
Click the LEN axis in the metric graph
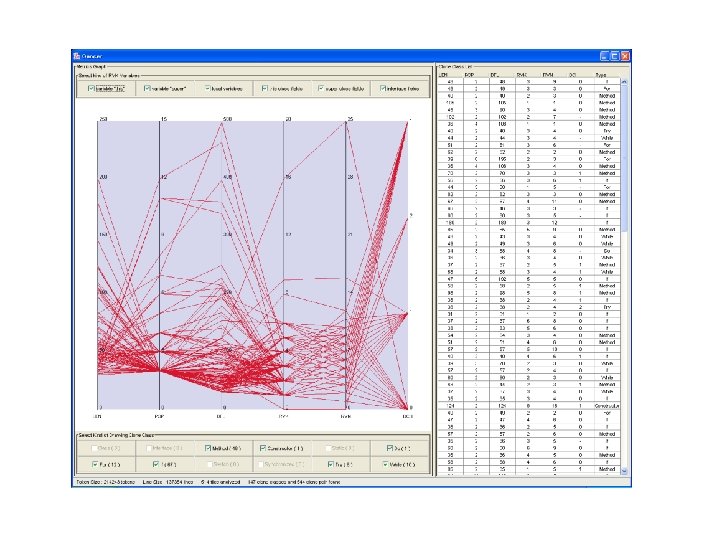click(x=98, y=265)
